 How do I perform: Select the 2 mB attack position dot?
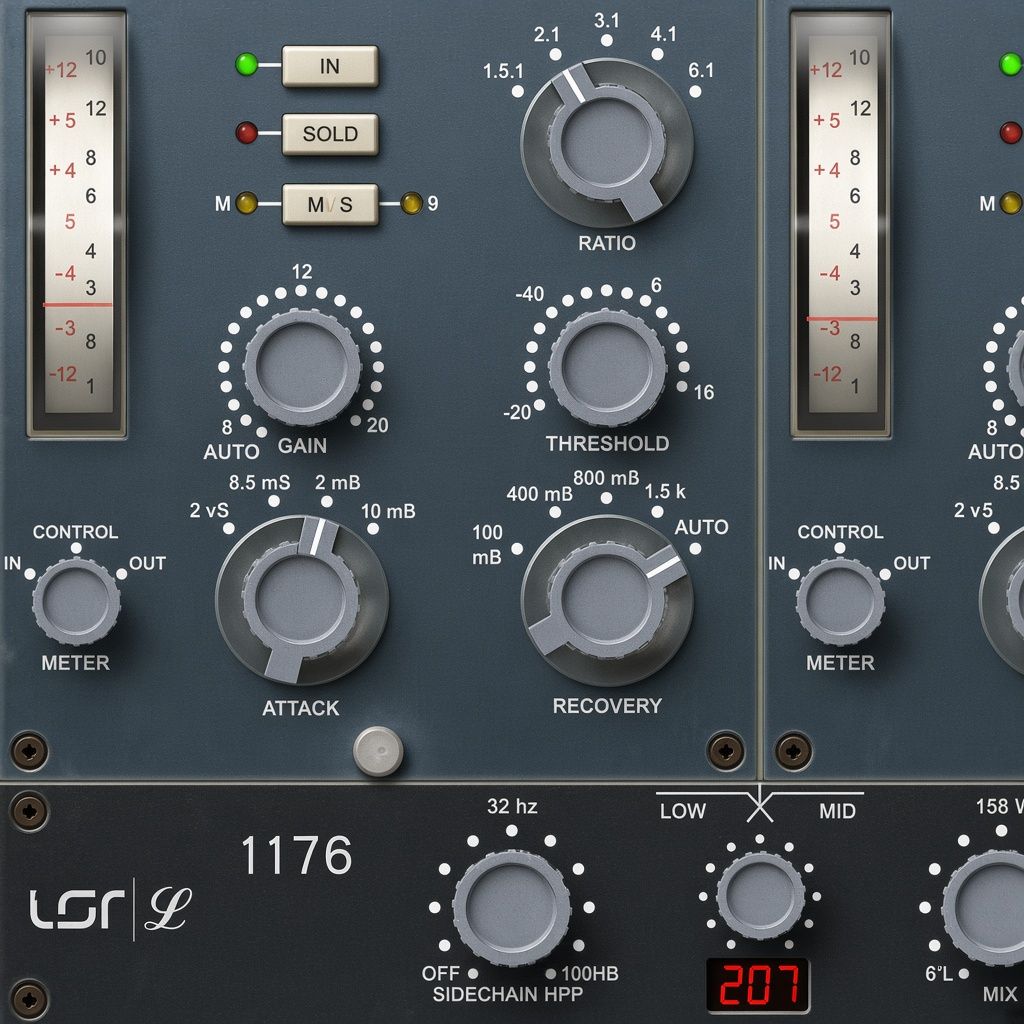[327, 501]
